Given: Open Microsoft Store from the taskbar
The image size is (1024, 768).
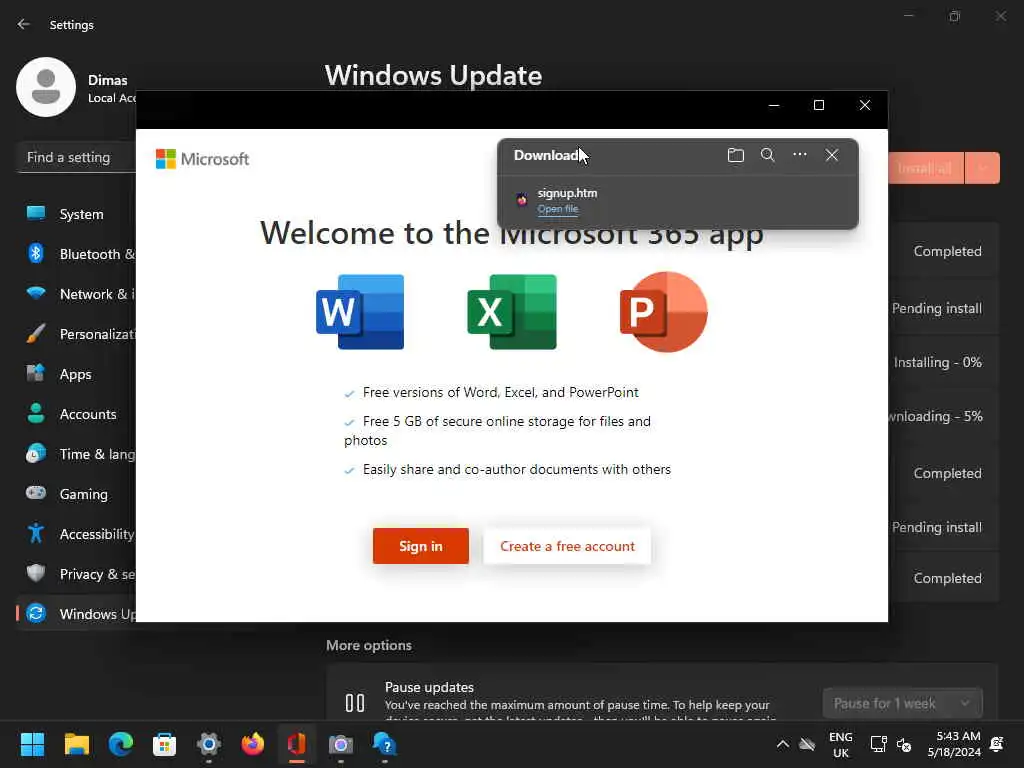Looking at the screenshot, I should pos(165,744).
